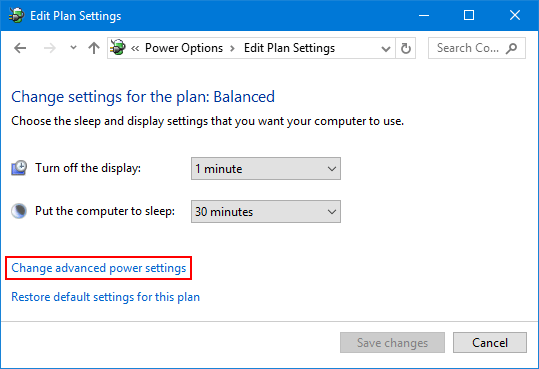This screenshot has width=539, height=369.
Task: Open the Turn off the display dropdown
Action: tap(266, 169)
